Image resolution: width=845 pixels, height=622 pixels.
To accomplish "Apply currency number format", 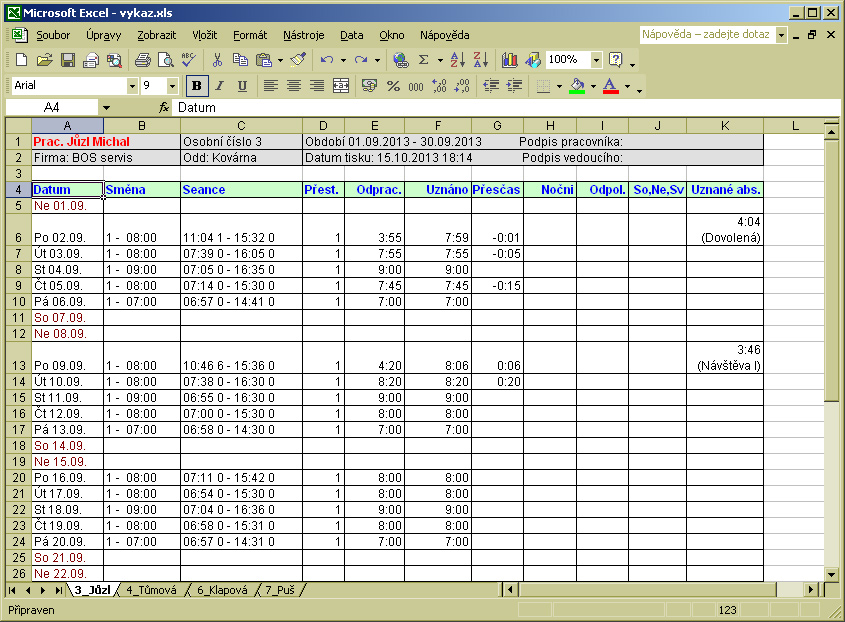I will (x=370, y=86).
